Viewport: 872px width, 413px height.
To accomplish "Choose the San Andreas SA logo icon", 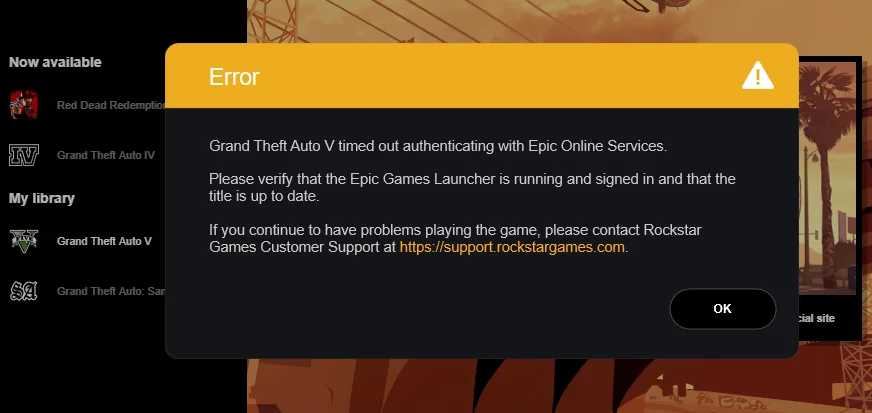I will (23, 291).
